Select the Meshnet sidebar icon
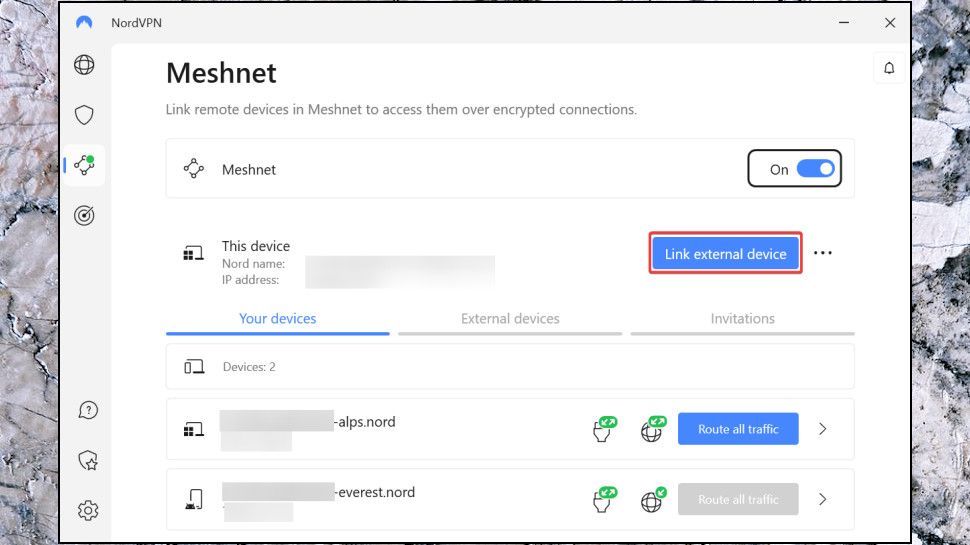 85,165
